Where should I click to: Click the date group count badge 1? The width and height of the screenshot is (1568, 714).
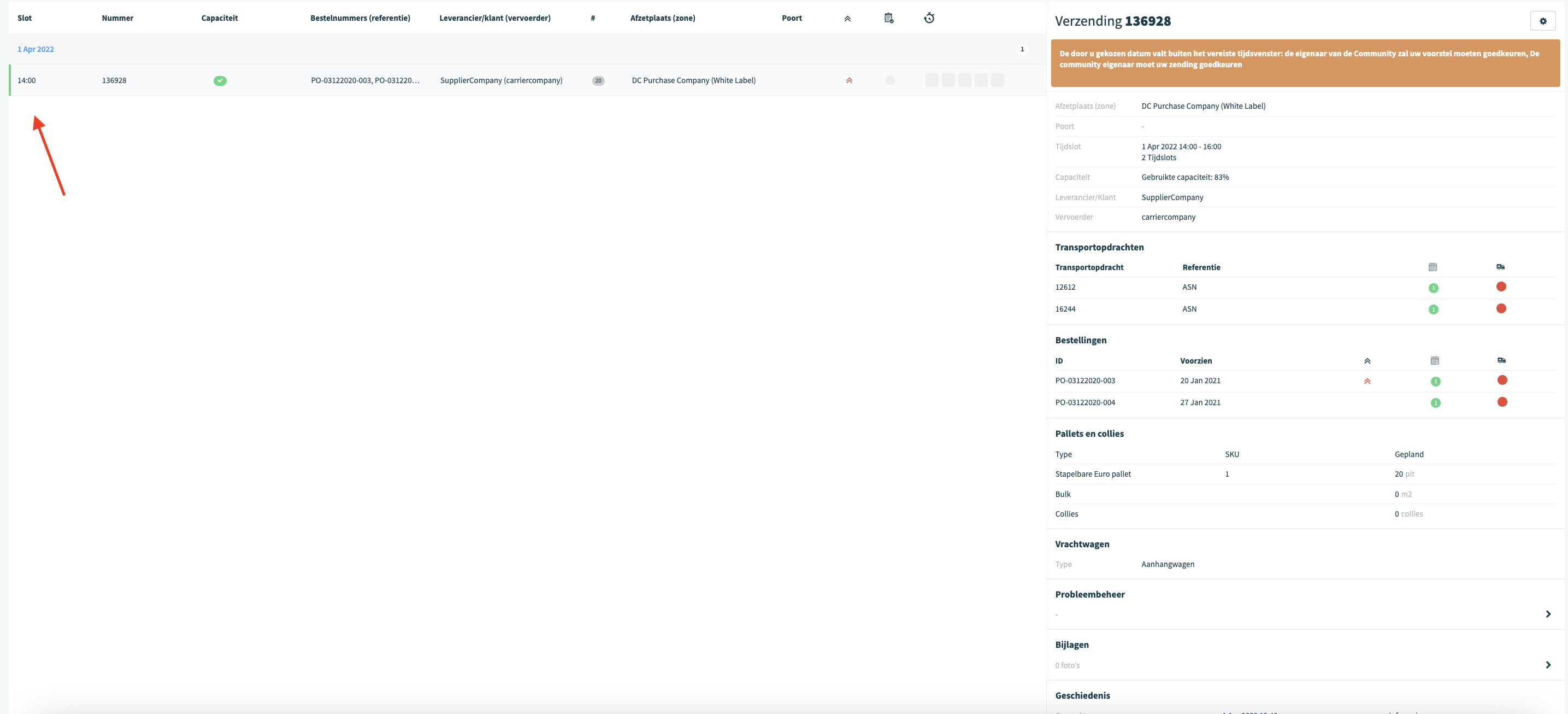[x=1022, y=49]
